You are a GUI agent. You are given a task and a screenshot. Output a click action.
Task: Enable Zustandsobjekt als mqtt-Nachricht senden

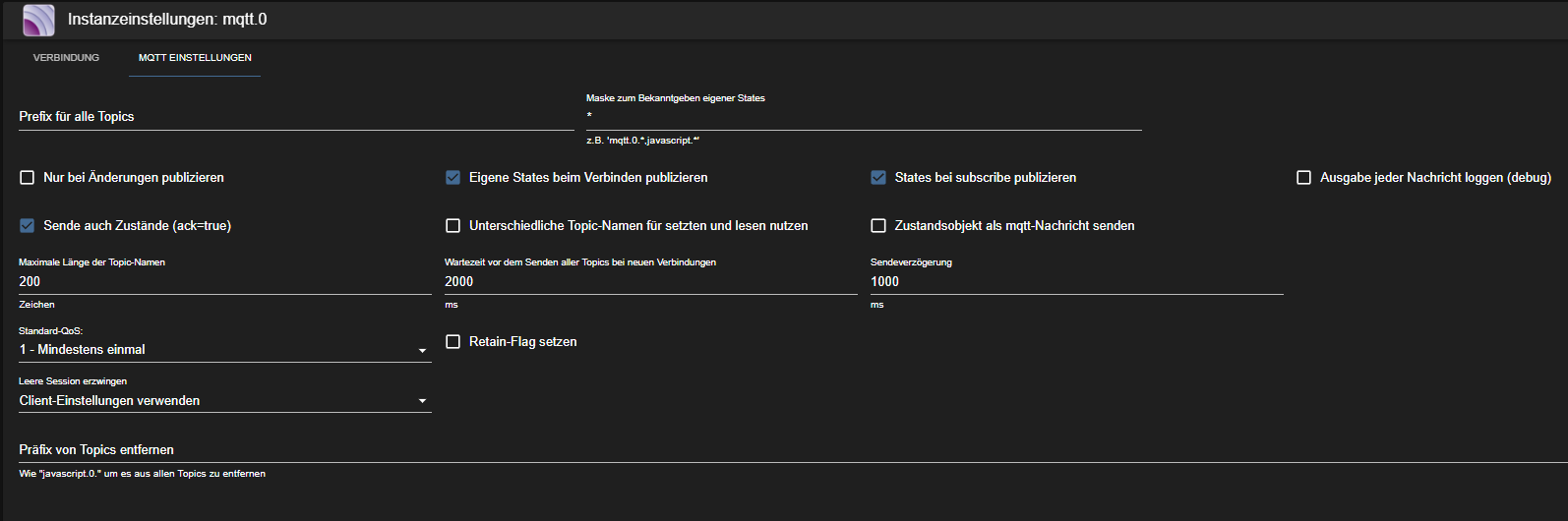878,226
